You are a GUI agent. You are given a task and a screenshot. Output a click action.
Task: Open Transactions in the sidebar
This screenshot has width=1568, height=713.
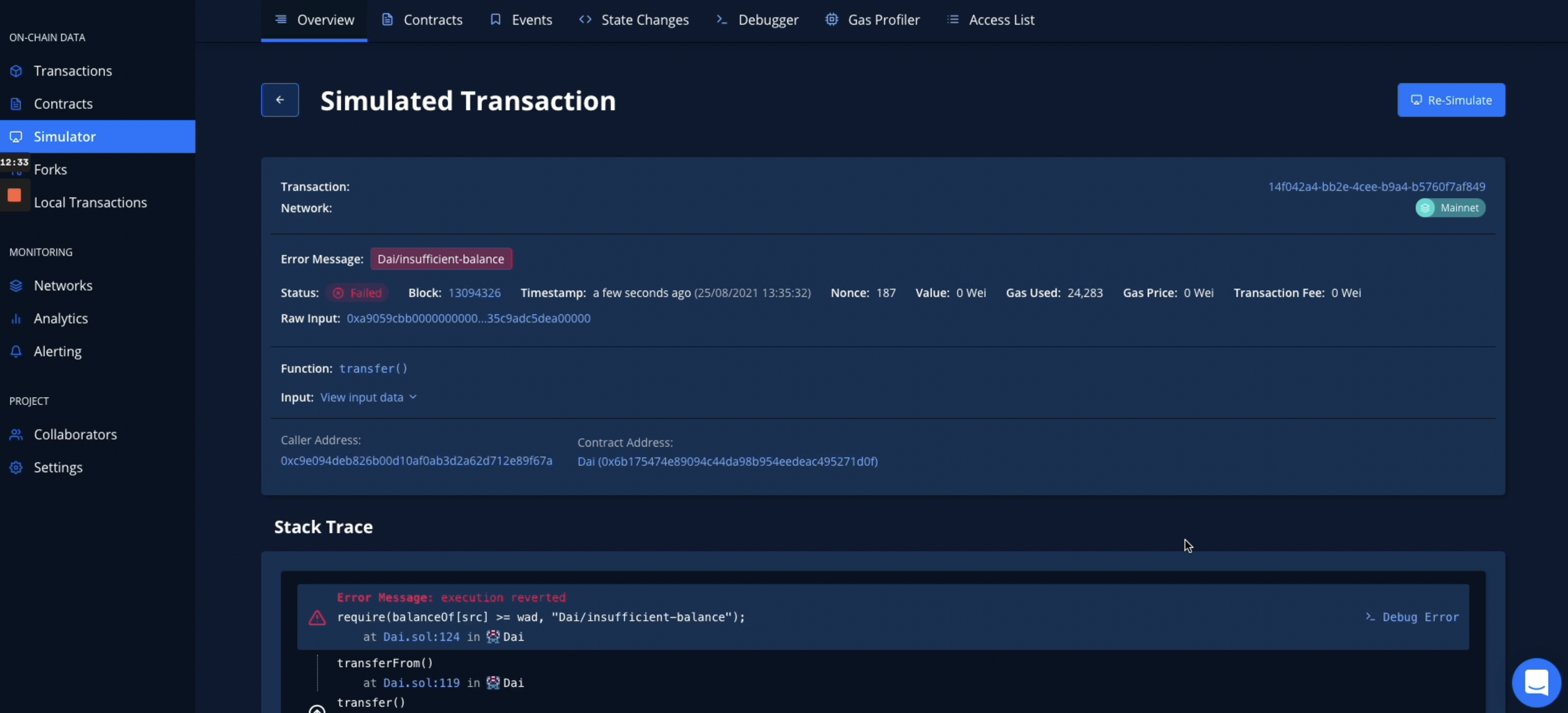pyautogui.click(x=98, y=71)
